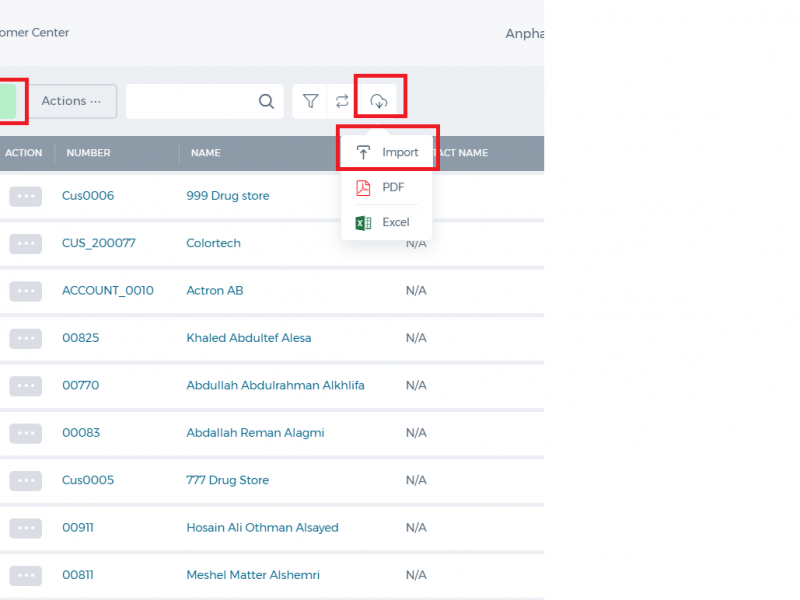Open customer number Cus0005

[88, 480]
